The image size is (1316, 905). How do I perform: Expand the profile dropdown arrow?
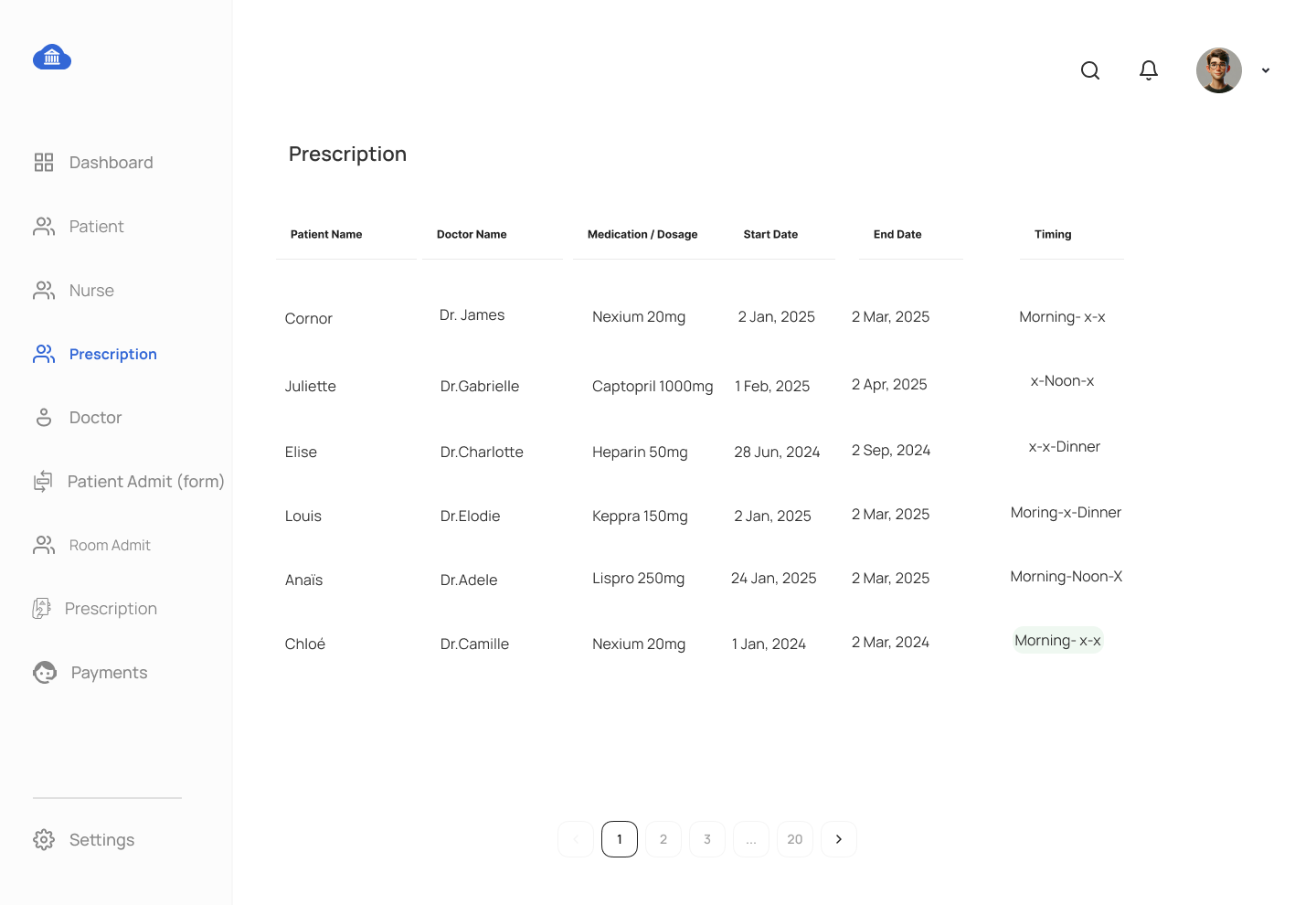(1266, 70)
